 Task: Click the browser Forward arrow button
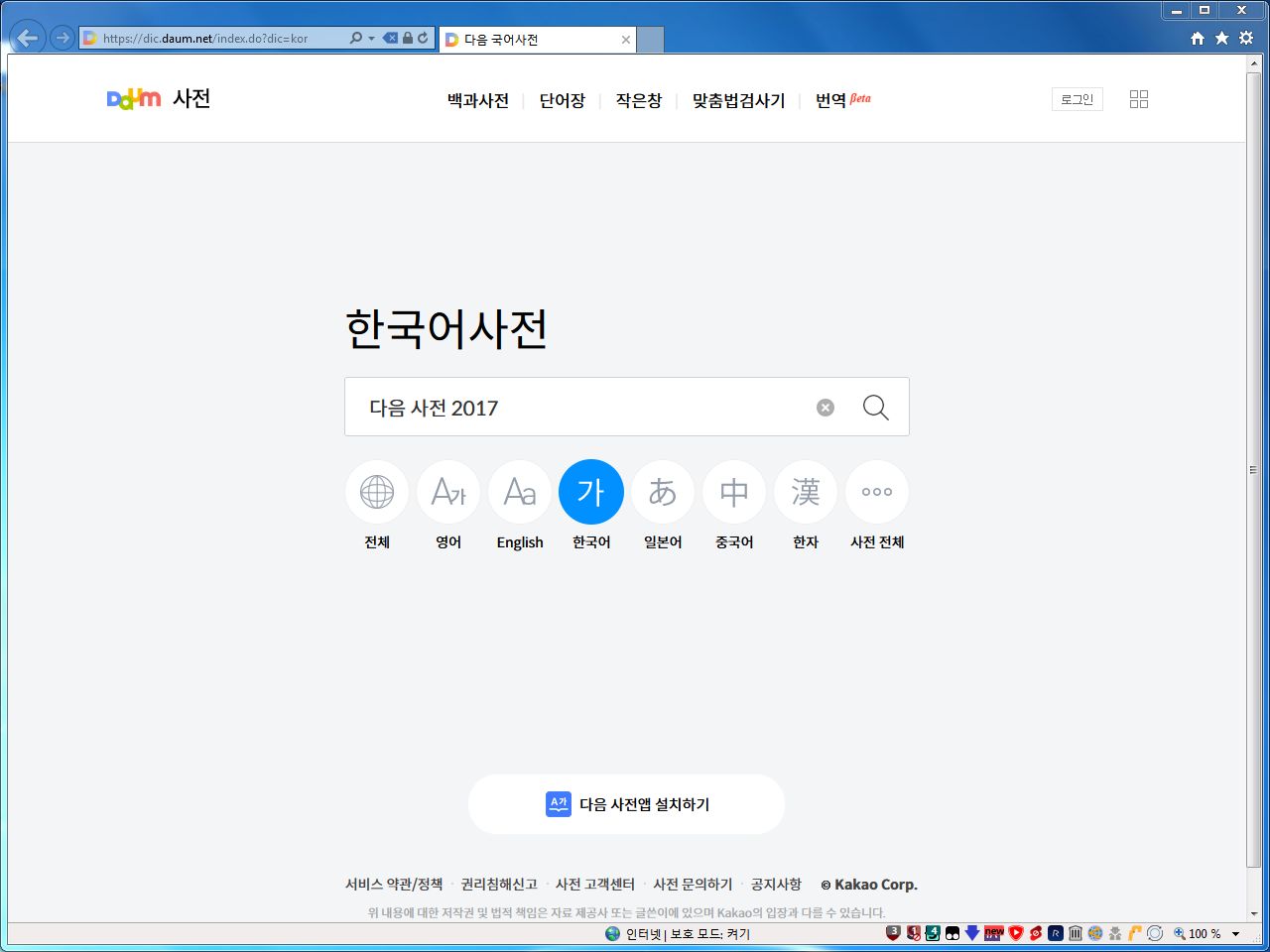point(62,38)
